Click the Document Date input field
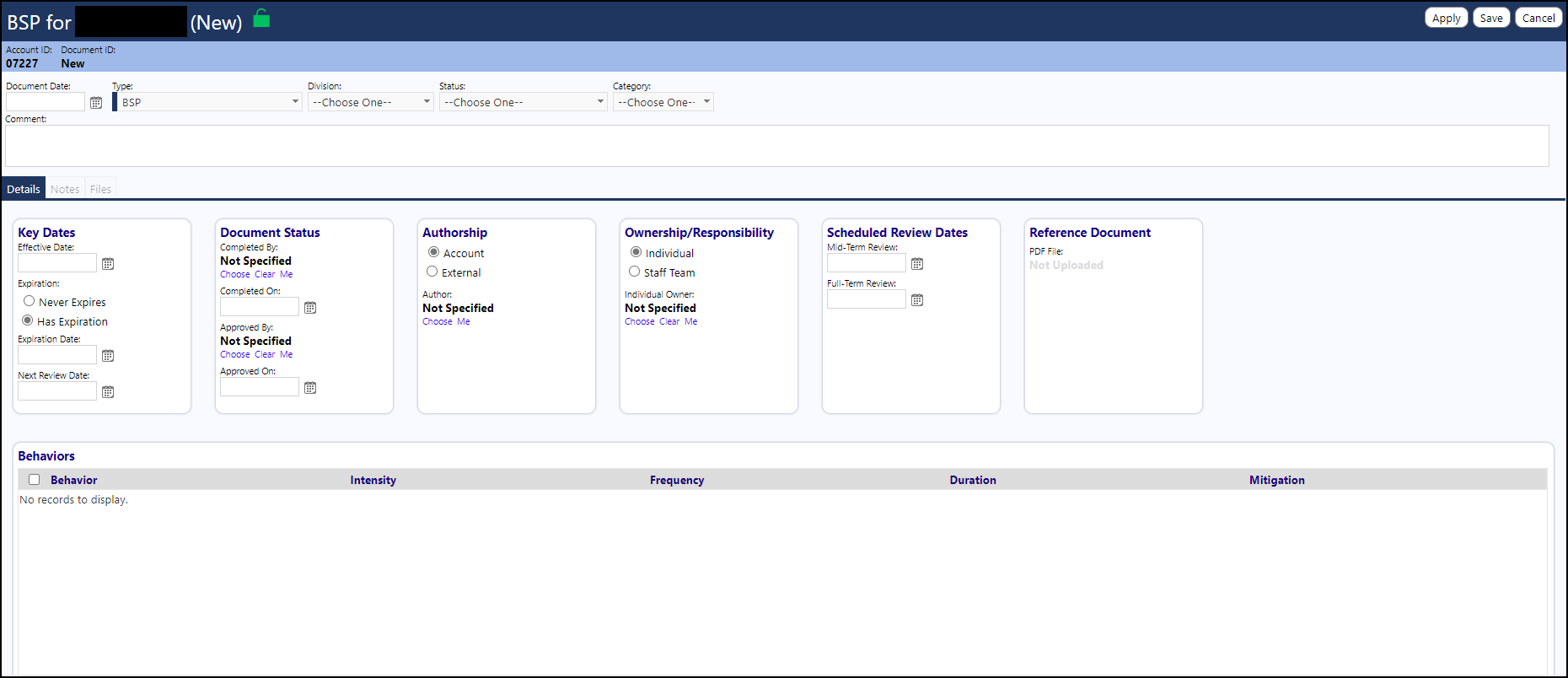 [x=46, y=102]
